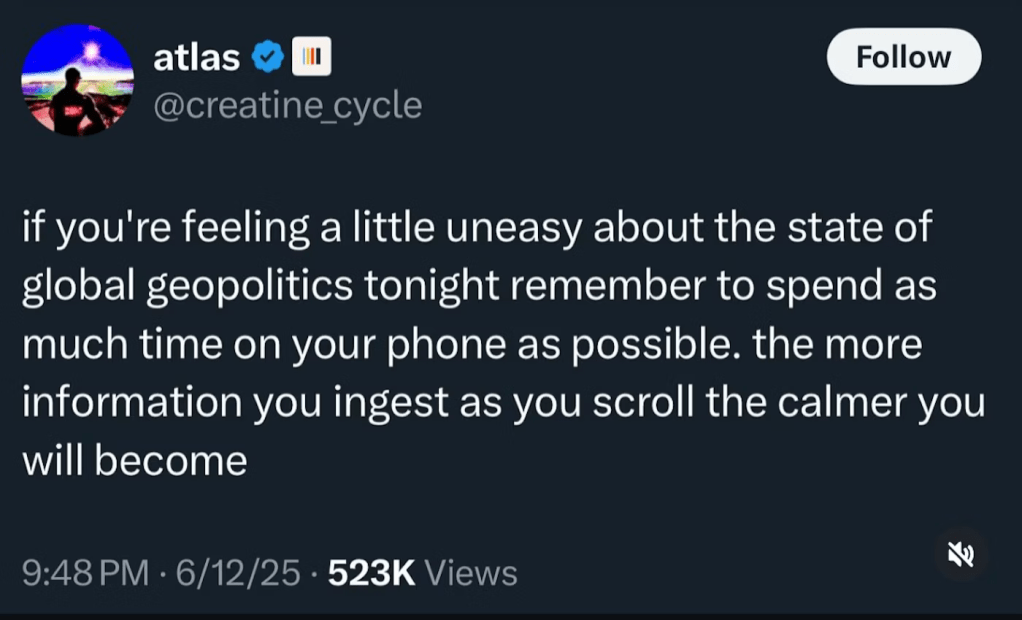Viewport: 1022px width, 620px height.
Task: Click the "Views" label
Action: pos(472,573)
